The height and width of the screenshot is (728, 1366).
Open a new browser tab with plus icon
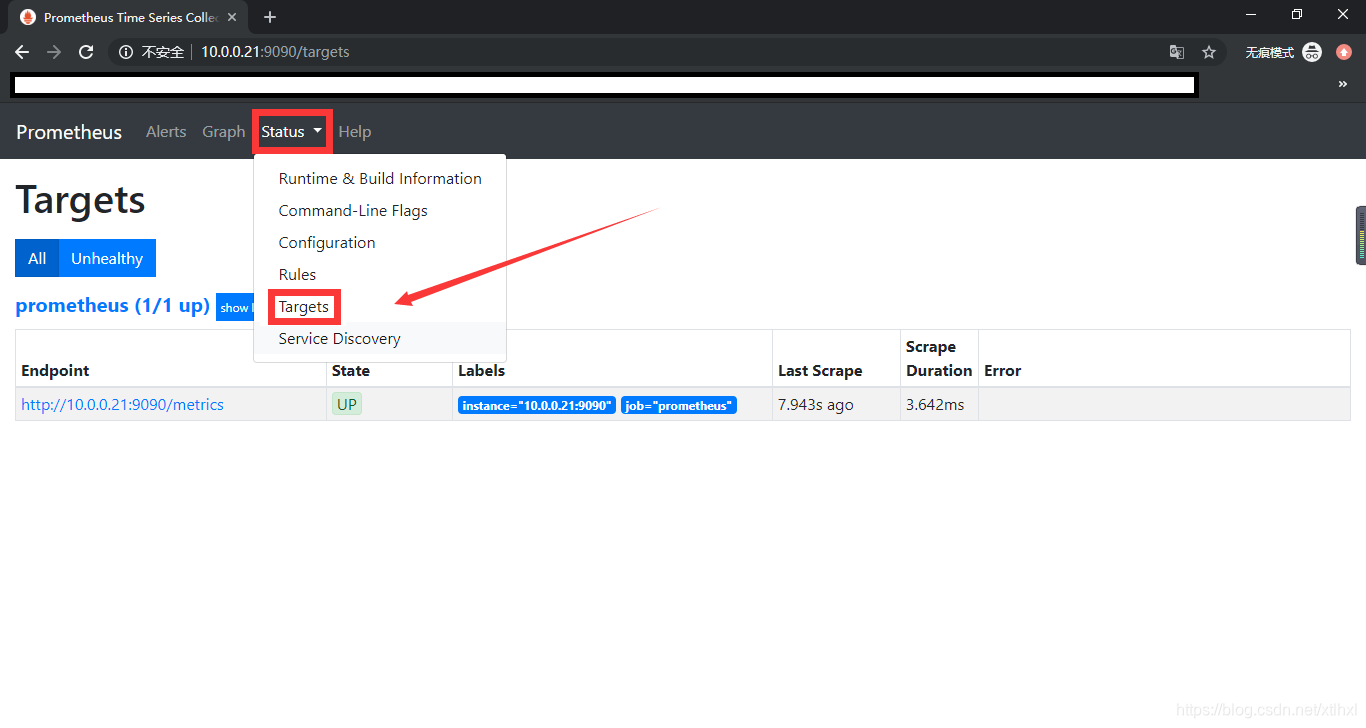click(x=270, y=17)
